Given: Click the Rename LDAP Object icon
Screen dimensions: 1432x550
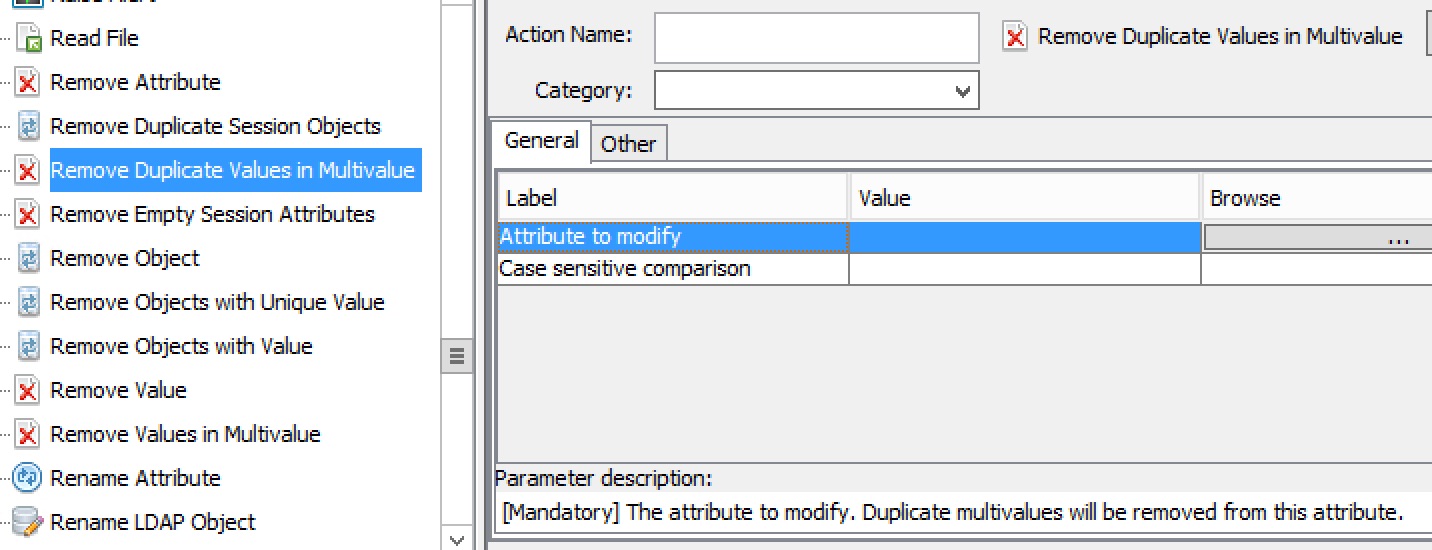Looking at the screenshot, I should pyautogui.click(x=27, y=523).
